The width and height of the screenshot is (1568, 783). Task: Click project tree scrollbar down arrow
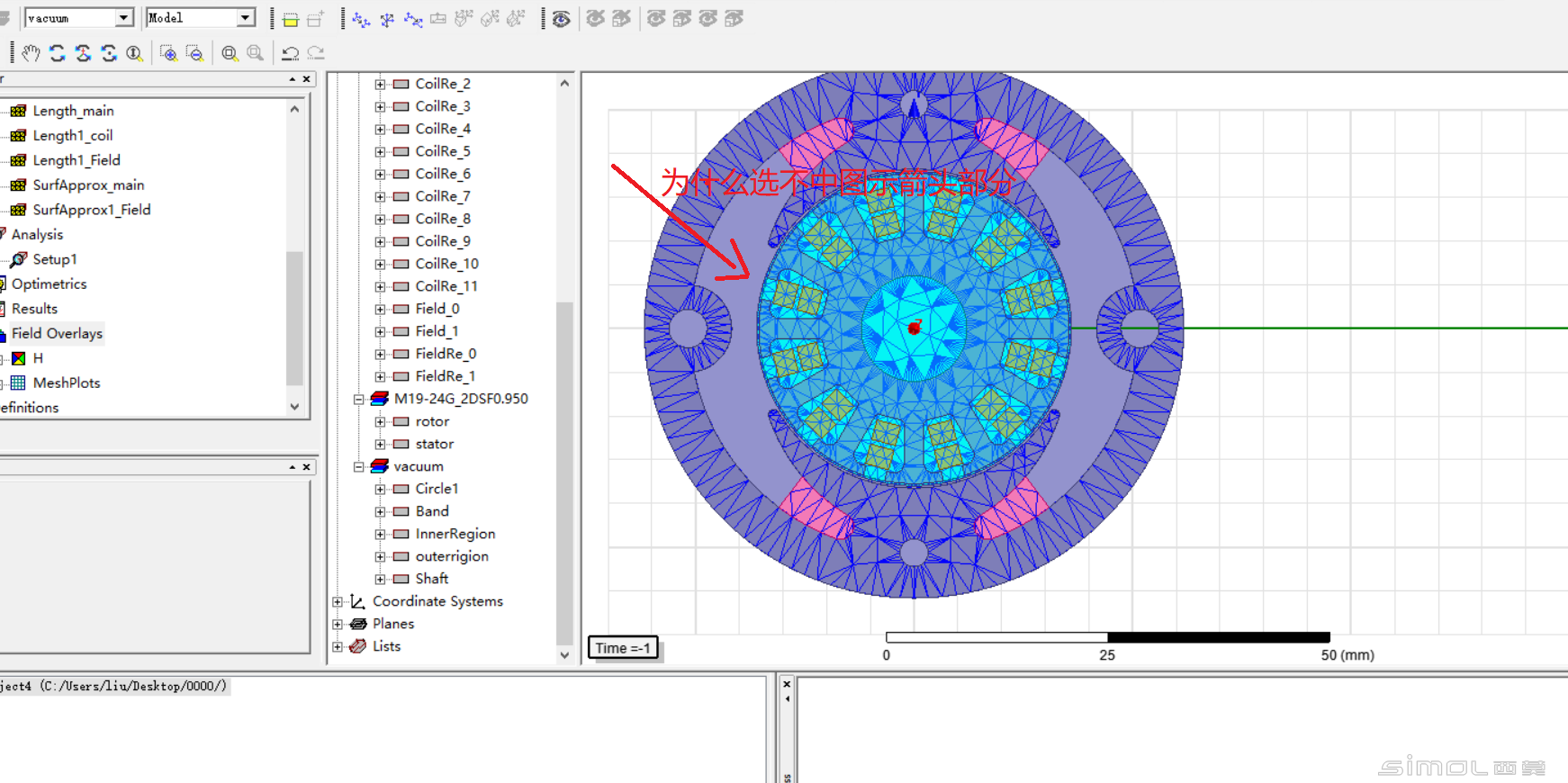pyautogui.click(x=294, y=407)
